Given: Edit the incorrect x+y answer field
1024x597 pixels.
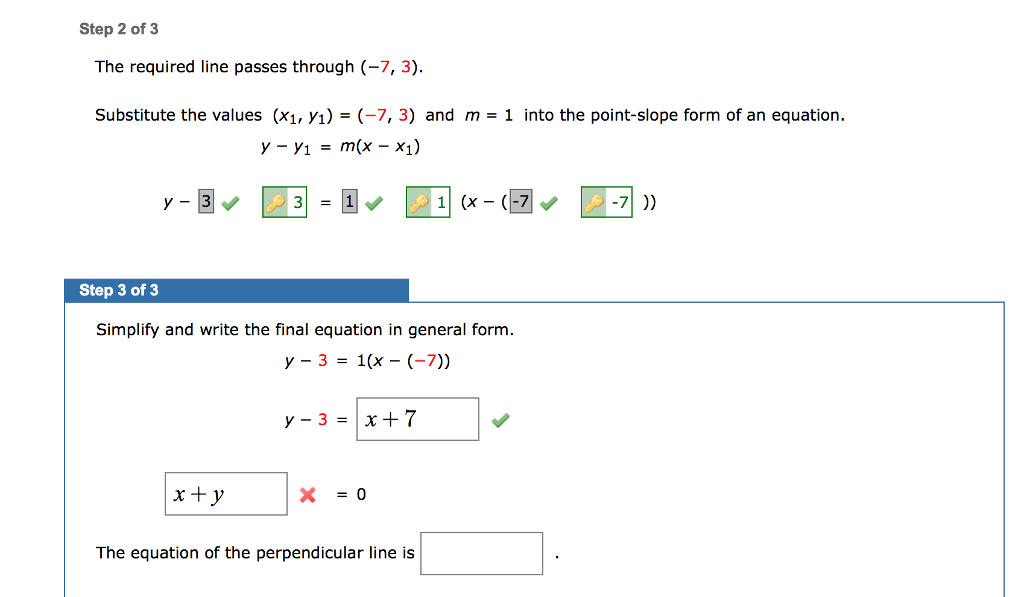Looking at the screenshot, I should pos(226,494).
